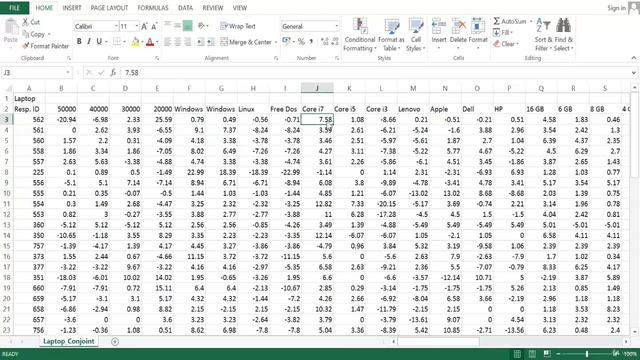Switch to the REVIEW tab

click(213, 8)
